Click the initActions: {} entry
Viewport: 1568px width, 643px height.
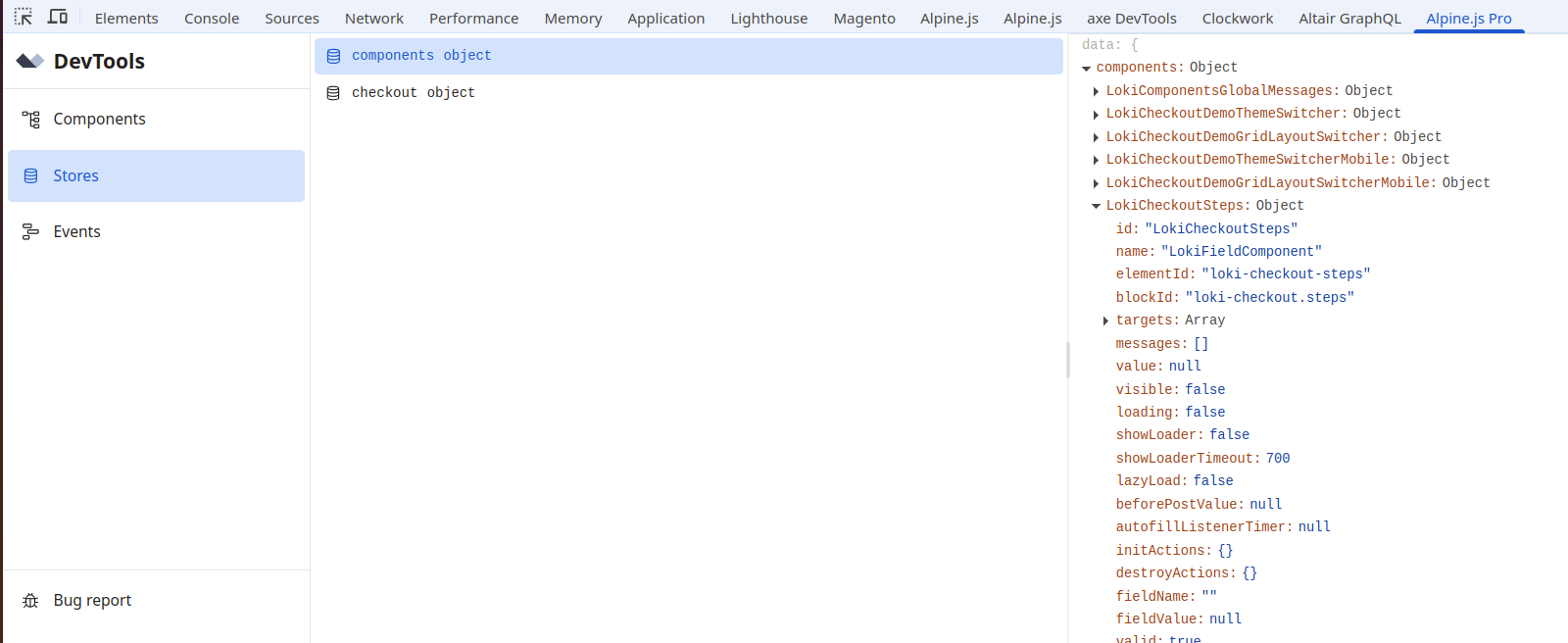tap(1174, 551)
